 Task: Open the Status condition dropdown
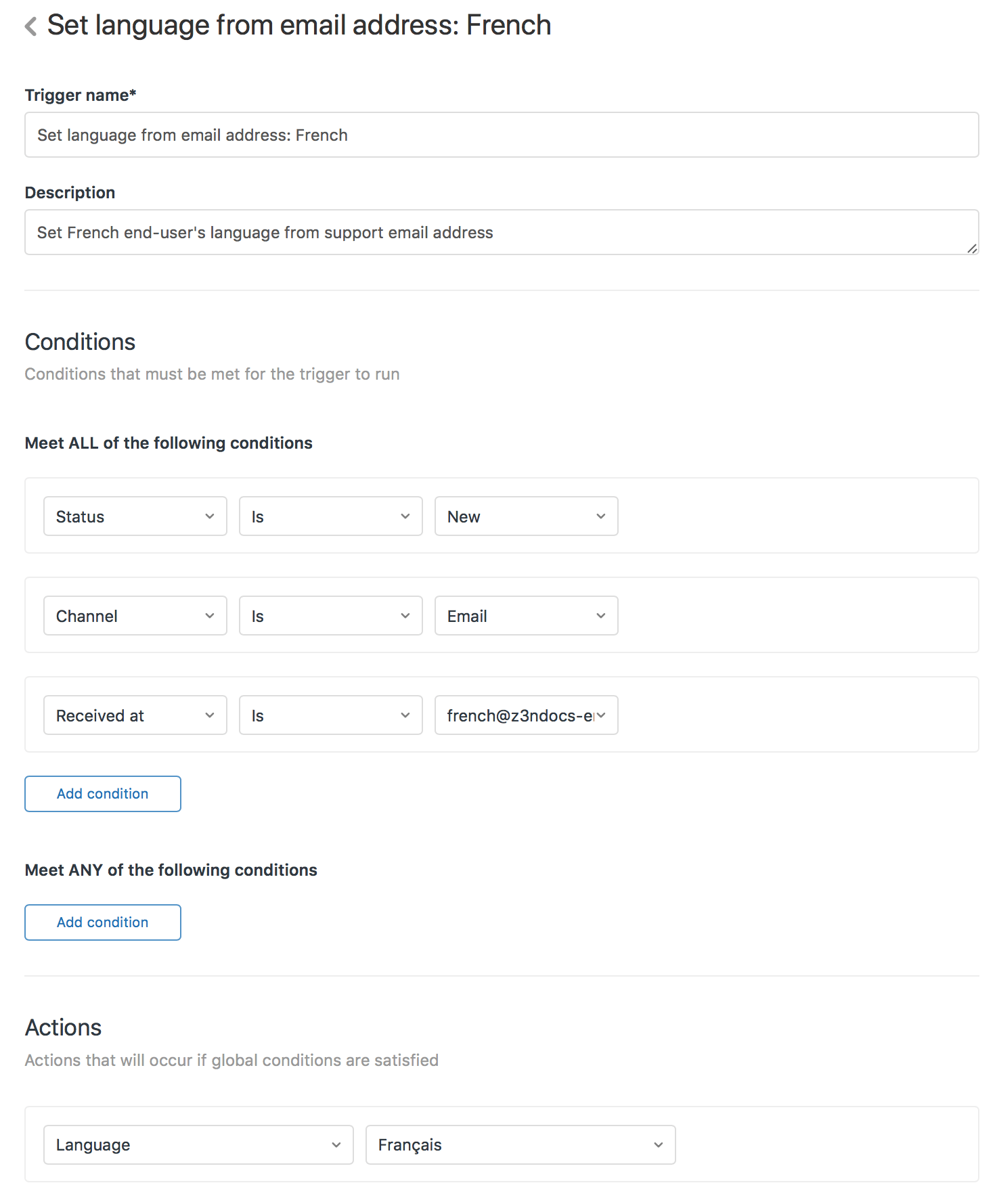pos(135,516)
